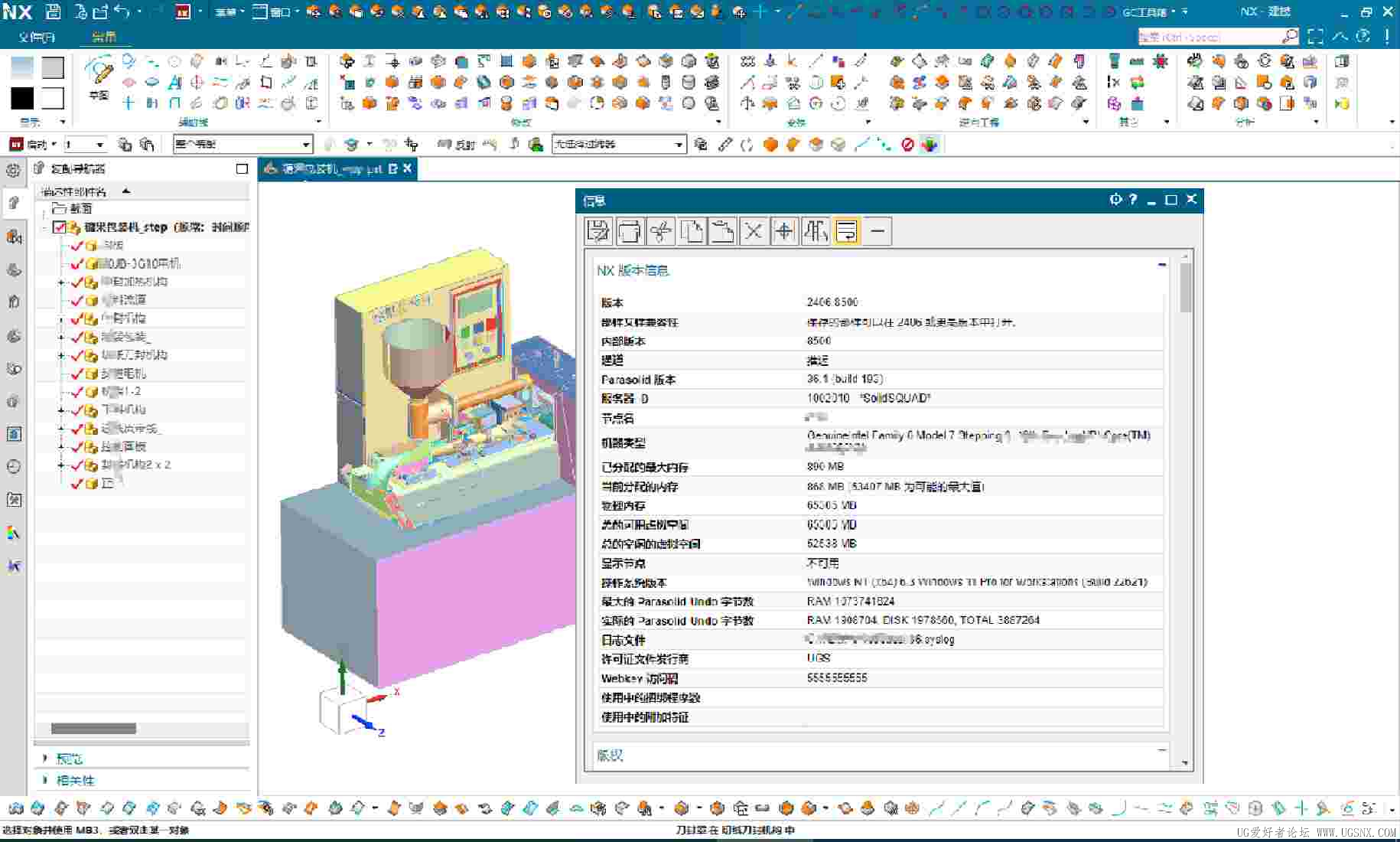1400x842 pixels.
Task: Click the minus icon in Information window toolbar
Action: click(x=877, y=230)
